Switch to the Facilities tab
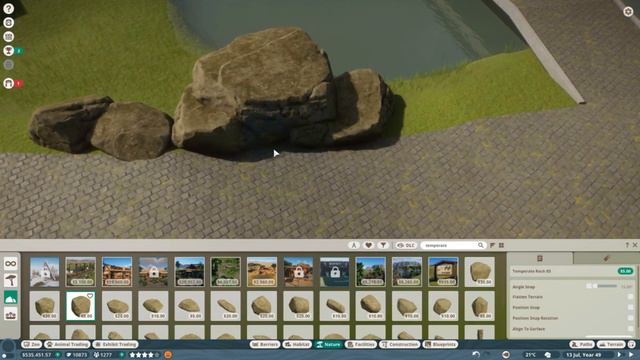The width and height of the screenshot is (640, 360). [x=361, y=344]
